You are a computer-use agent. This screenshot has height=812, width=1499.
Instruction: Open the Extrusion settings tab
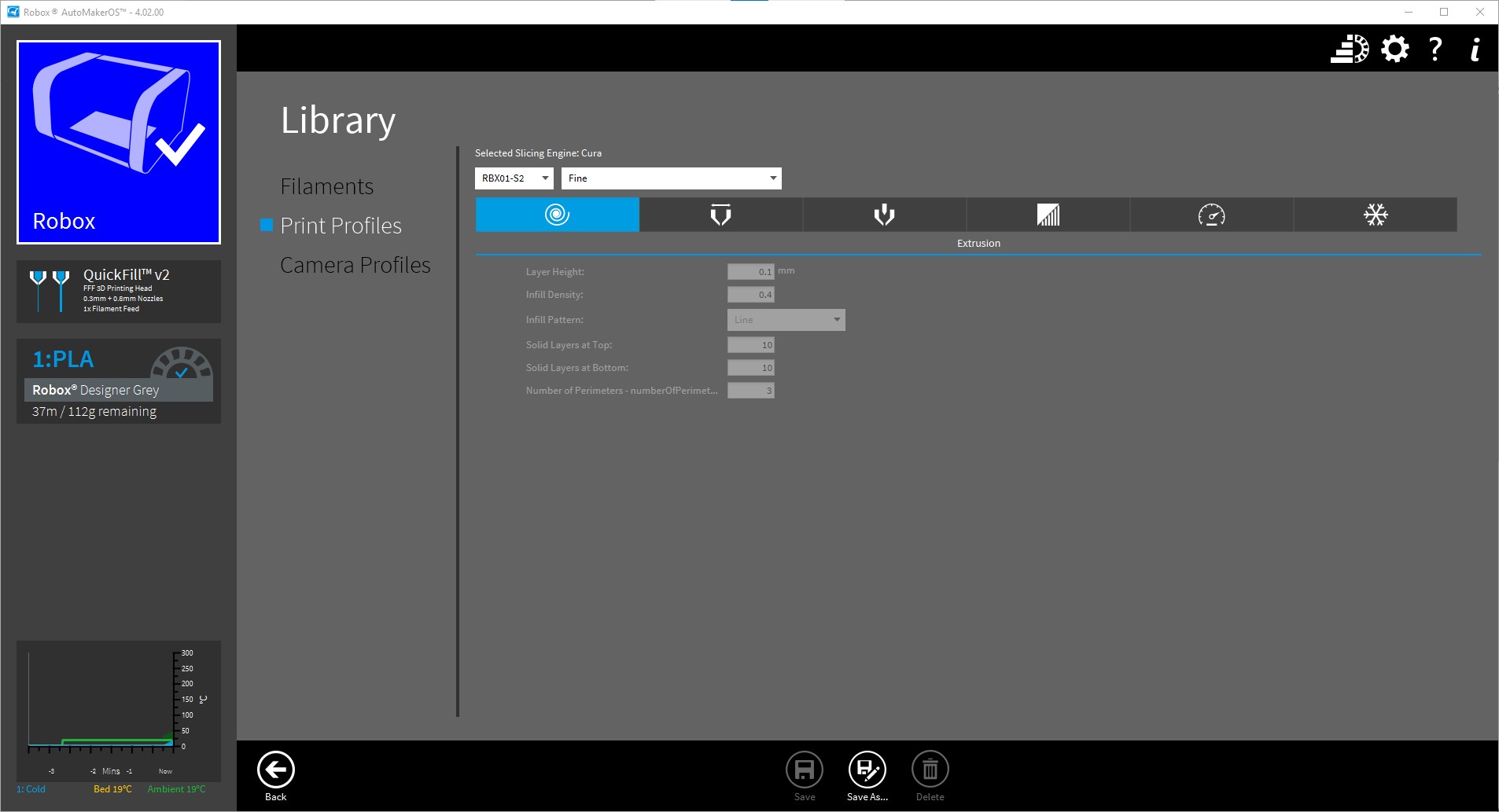[x=557, y=215]
